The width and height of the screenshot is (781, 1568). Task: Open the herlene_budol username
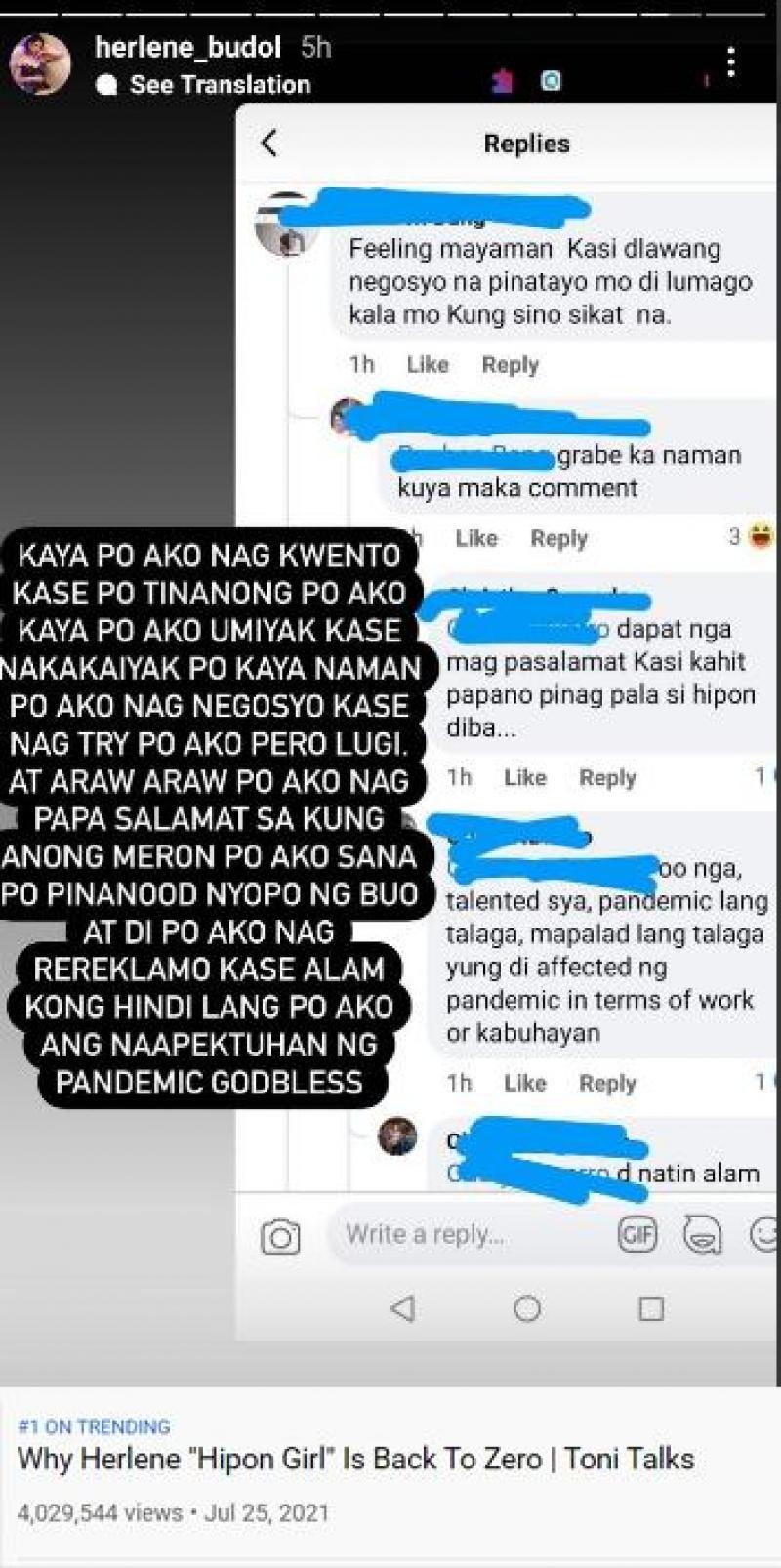(x=187, y=47)
